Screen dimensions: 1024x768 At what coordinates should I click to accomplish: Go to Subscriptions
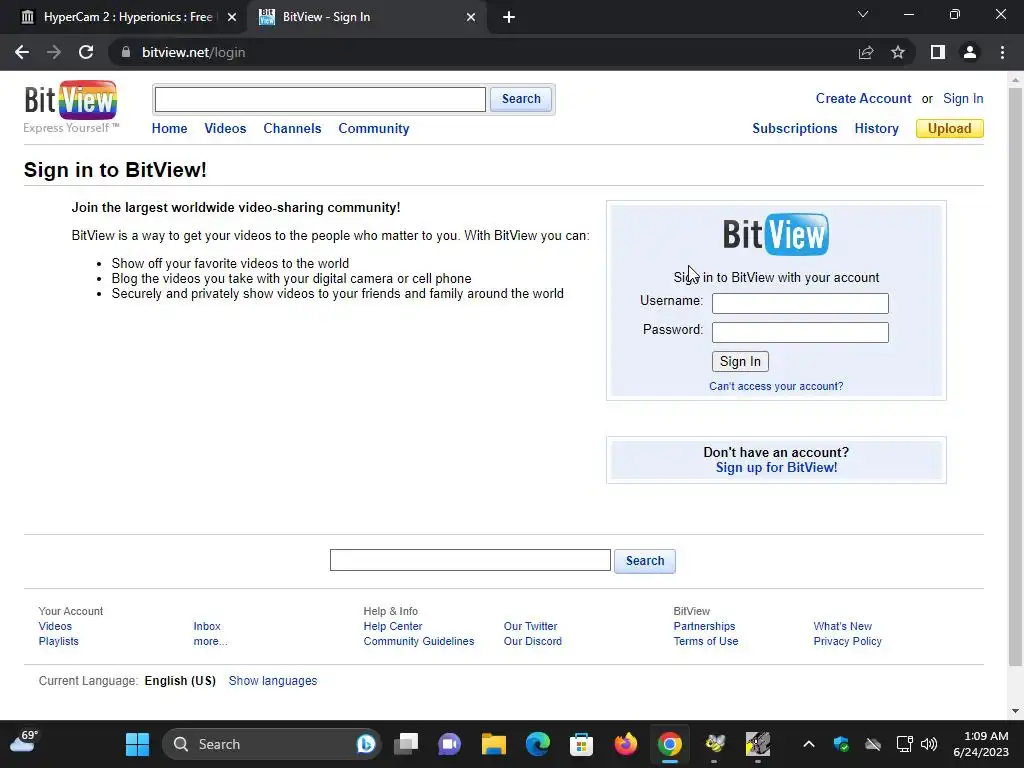pos(795,129)
